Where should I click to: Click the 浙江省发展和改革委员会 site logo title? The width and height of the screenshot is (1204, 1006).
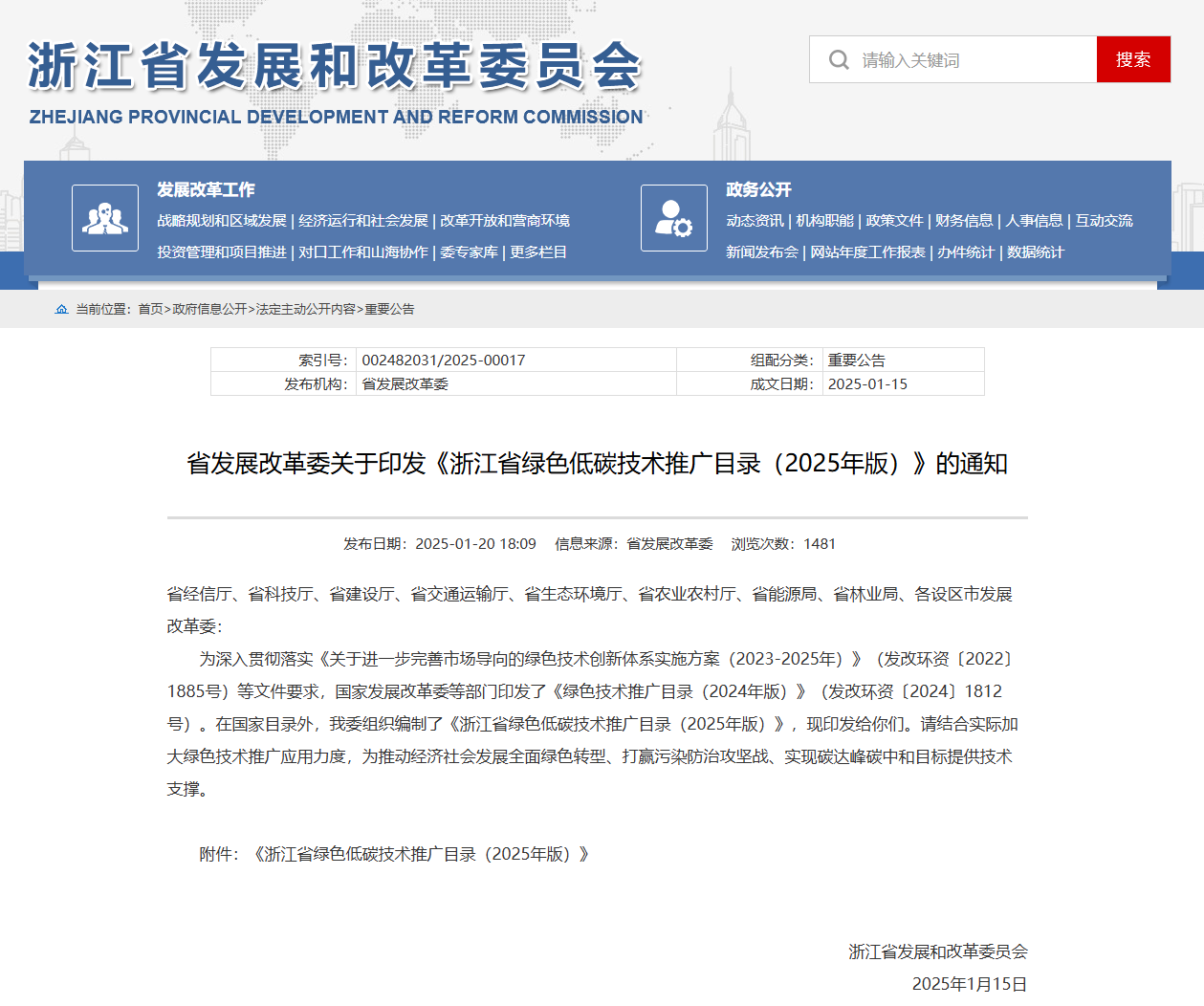coord(335,65)
